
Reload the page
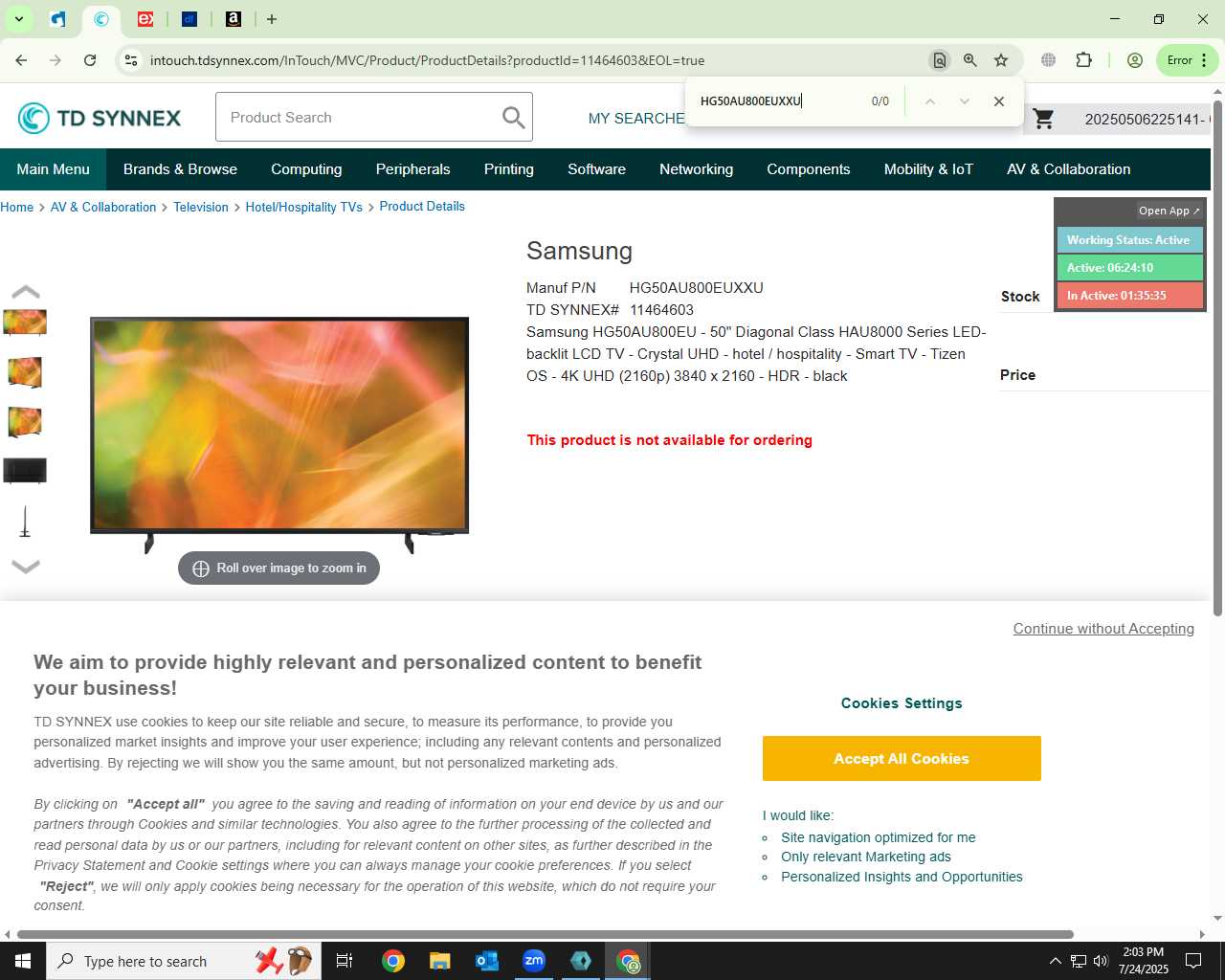pos(90,60)
